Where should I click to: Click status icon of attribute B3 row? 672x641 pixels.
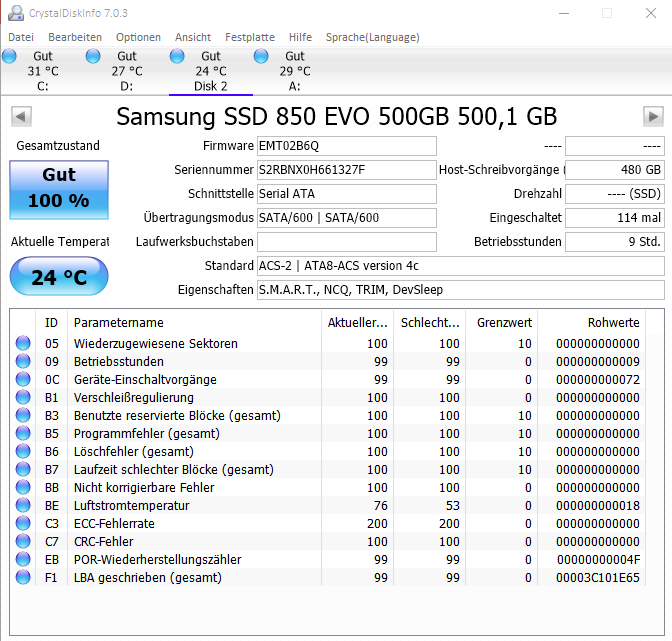23,415
